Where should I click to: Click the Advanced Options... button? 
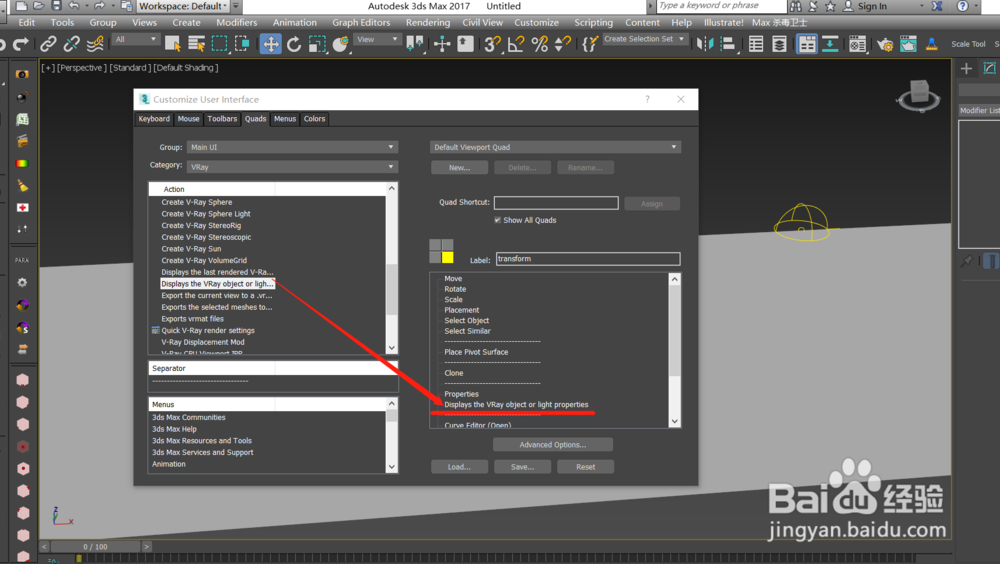pos(552,445)
